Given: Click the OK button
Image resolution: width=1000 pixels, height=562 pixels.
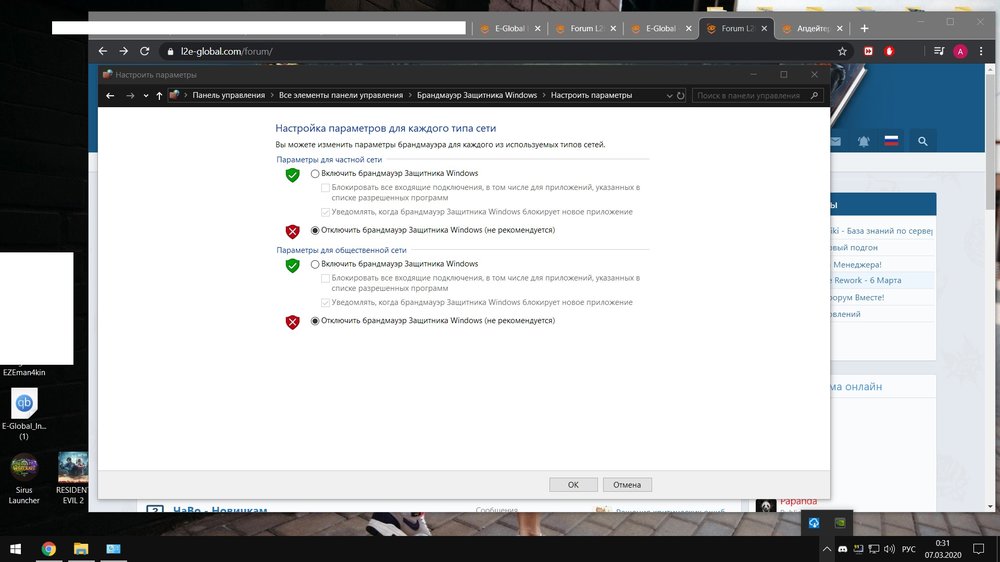Looking at the screenshot, I should click(x=573, y=484).
